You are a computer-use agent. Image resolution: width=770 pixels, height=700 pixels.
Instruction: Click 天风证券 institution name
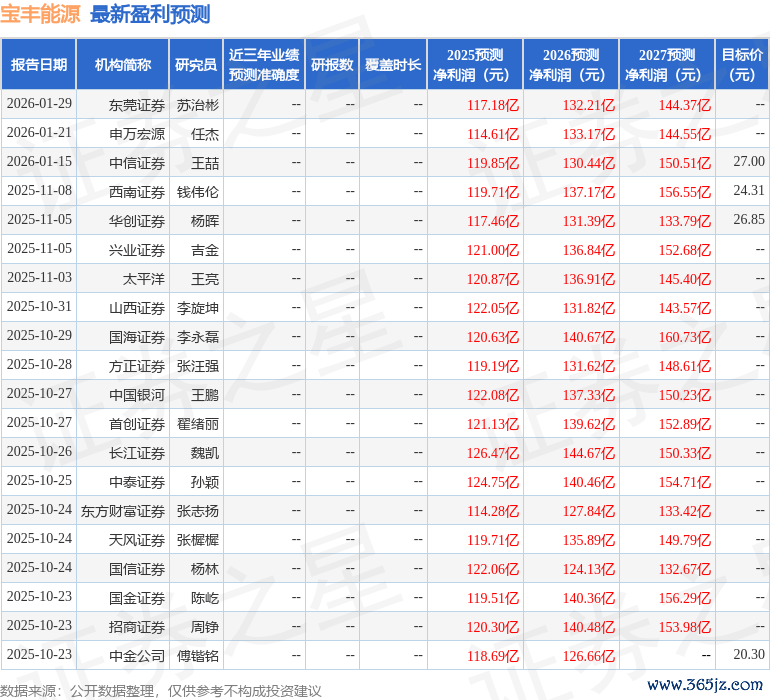pyautogui.click(x=137, y=540)
